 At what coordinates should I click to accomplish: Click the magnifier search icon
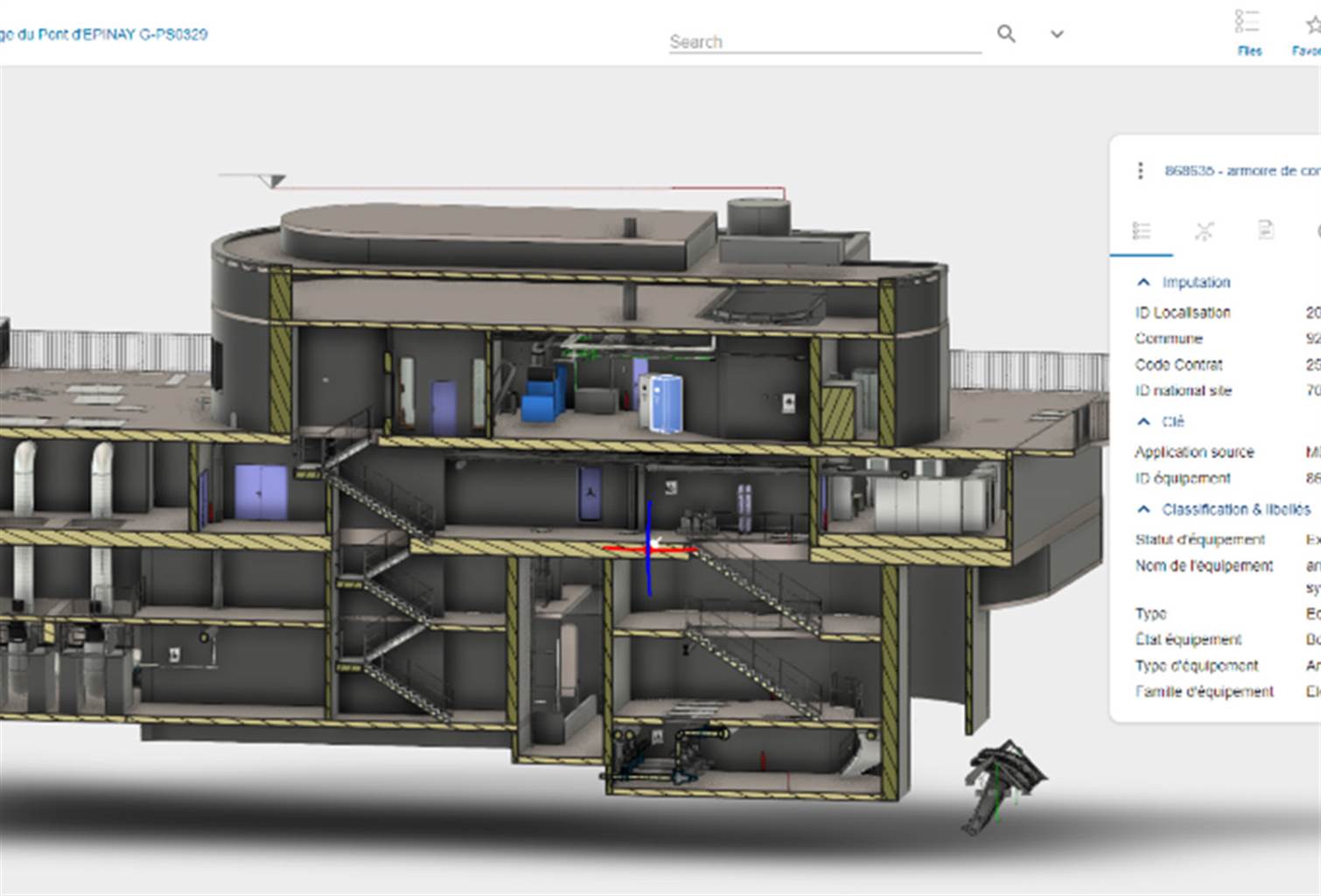point(1006,33)
